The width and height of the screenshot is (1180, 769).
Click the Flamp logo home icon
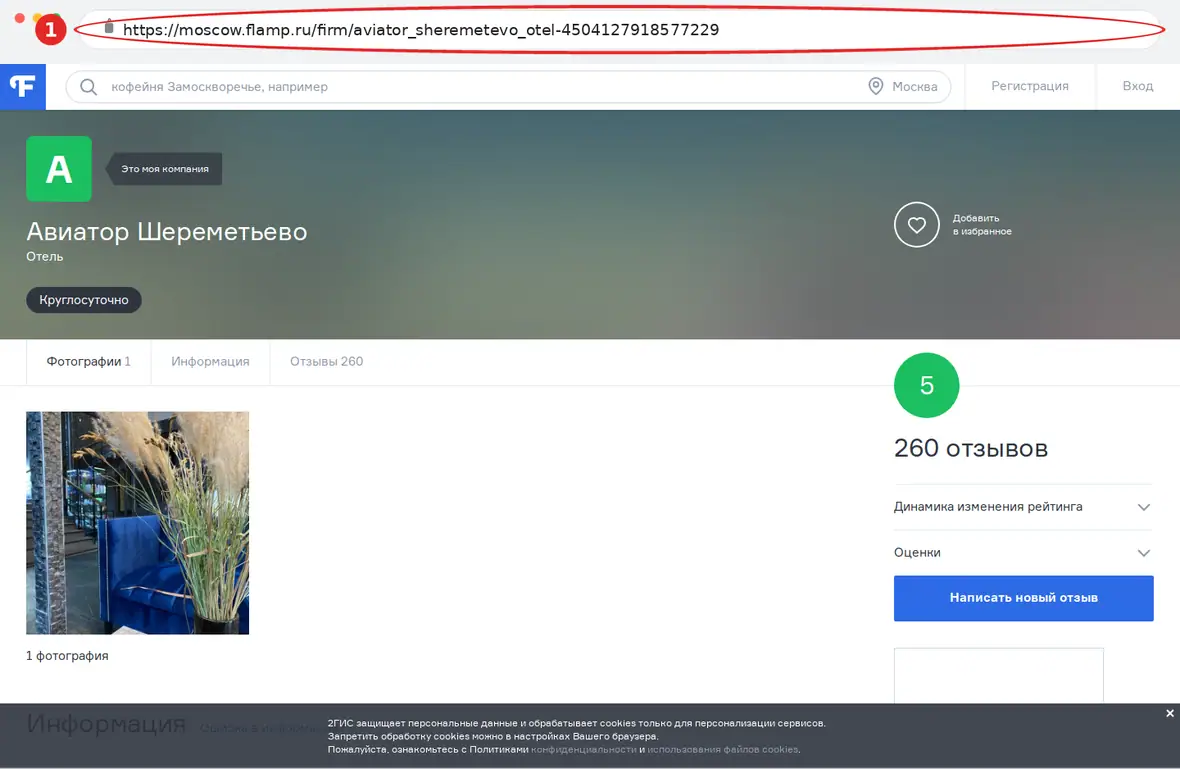coord(23,87)
